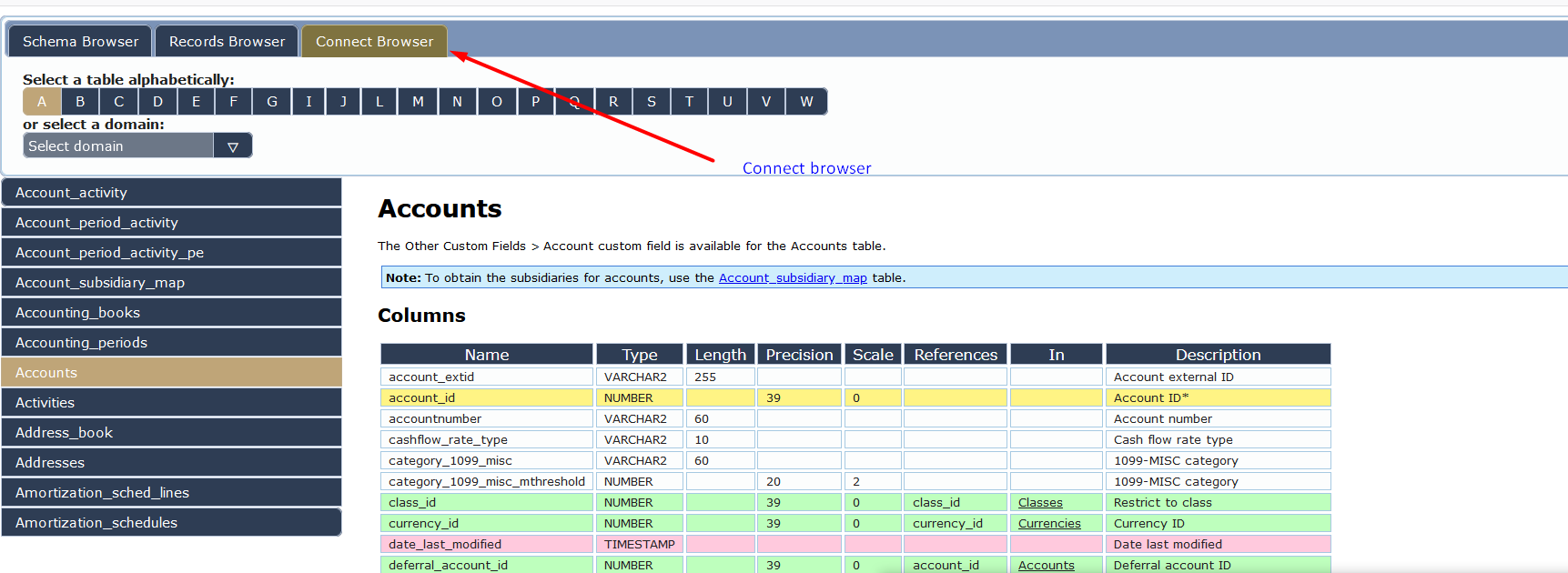Open the Activities table
The height and width of the screenshot is (573, 1568).
point(172,402)
